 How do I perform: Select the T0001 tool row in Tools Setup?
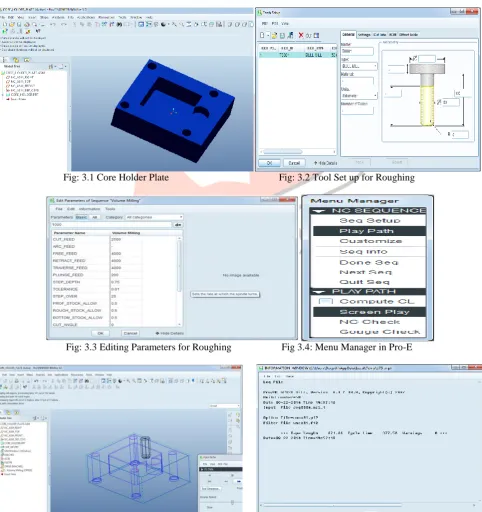(x=298, y=55)
